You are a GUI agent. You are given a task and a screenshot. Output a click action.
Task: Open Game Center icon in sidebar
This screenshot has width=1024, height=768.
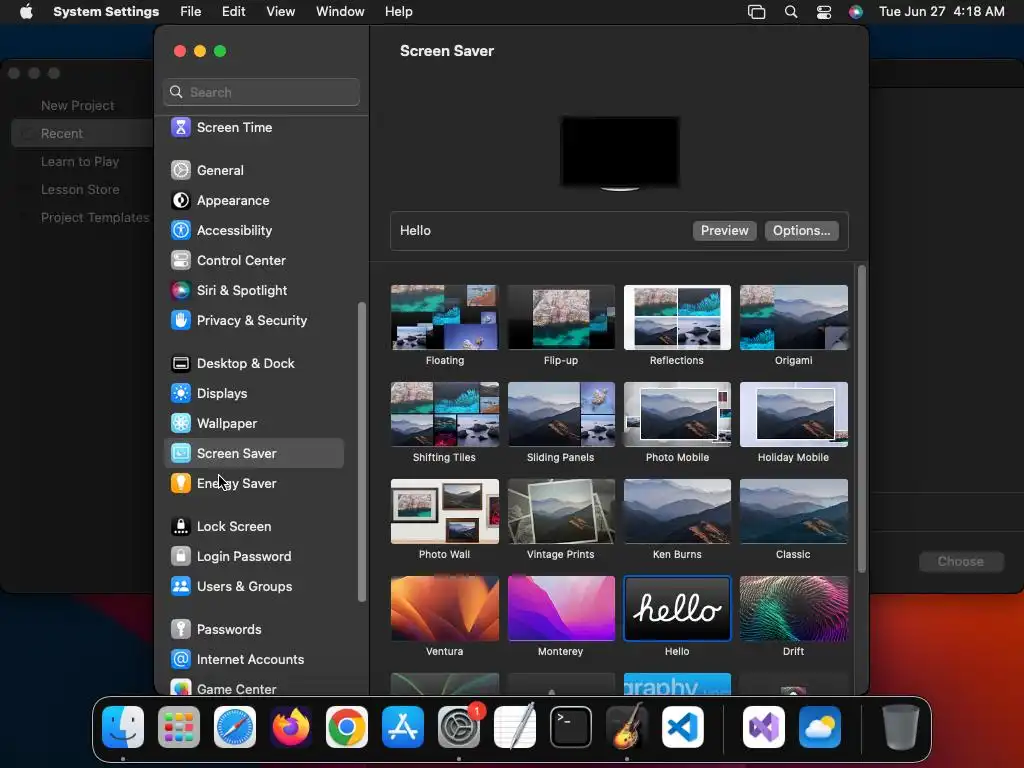181,688
